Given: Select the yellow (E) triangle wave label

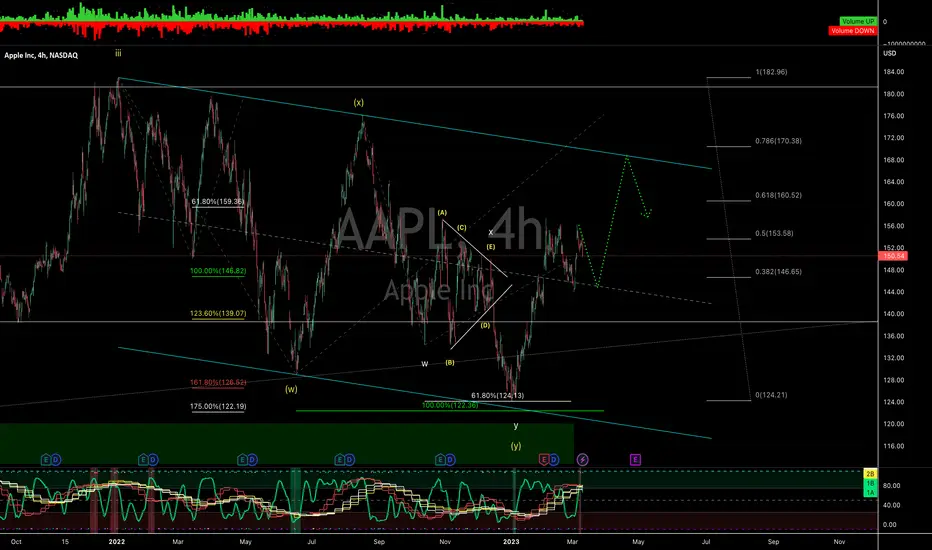Looking at the screenshot, I should 490,247.
